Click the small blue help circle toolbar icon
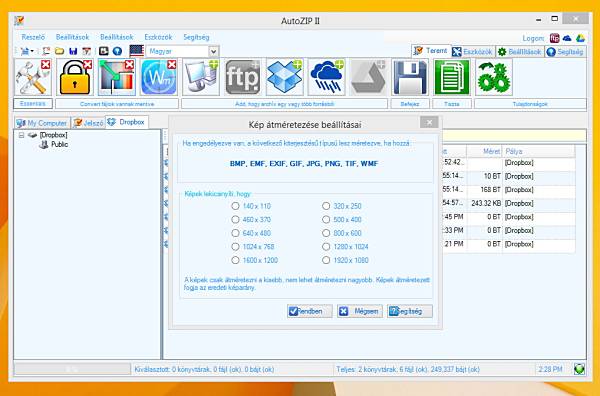 [x=117, y=51]
